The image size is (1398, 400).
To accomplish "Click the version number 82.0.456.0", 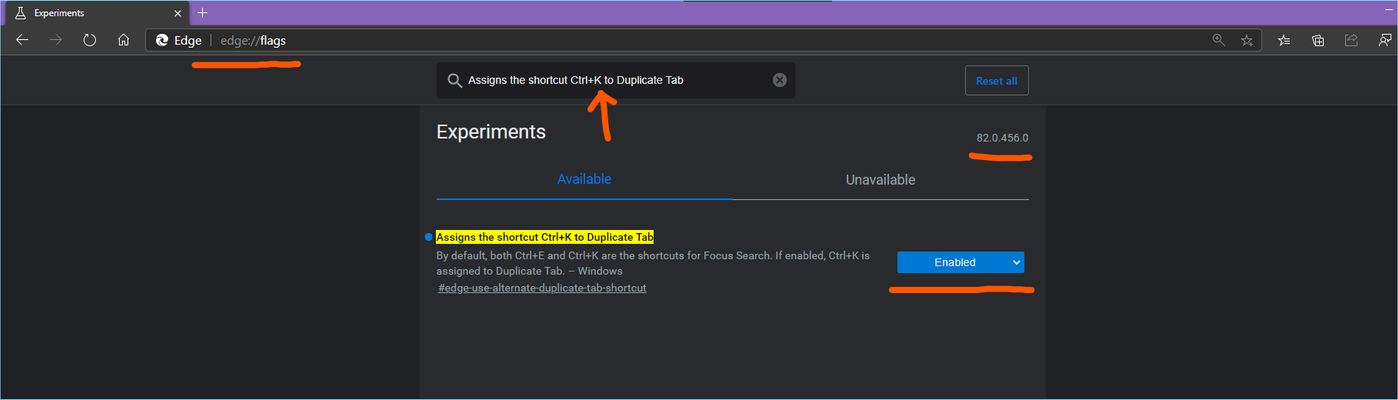I will (x=1003, y=138).
